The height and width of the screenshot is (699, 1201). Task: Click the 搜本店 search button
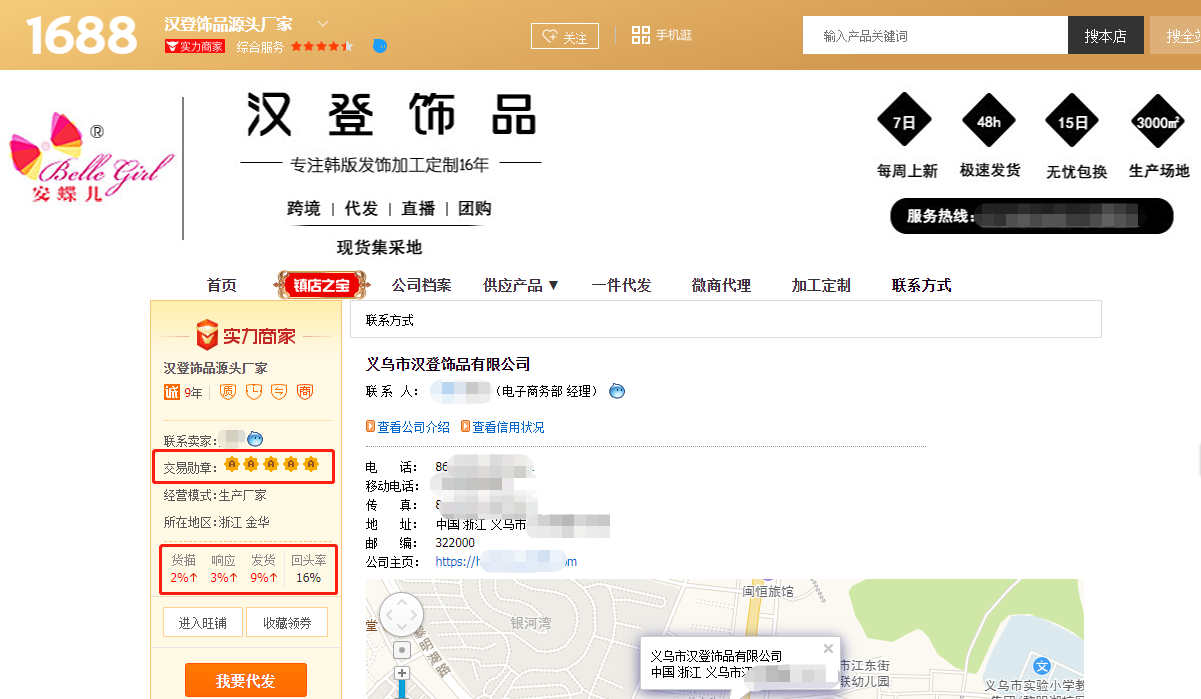click(x=1105, y=35)
